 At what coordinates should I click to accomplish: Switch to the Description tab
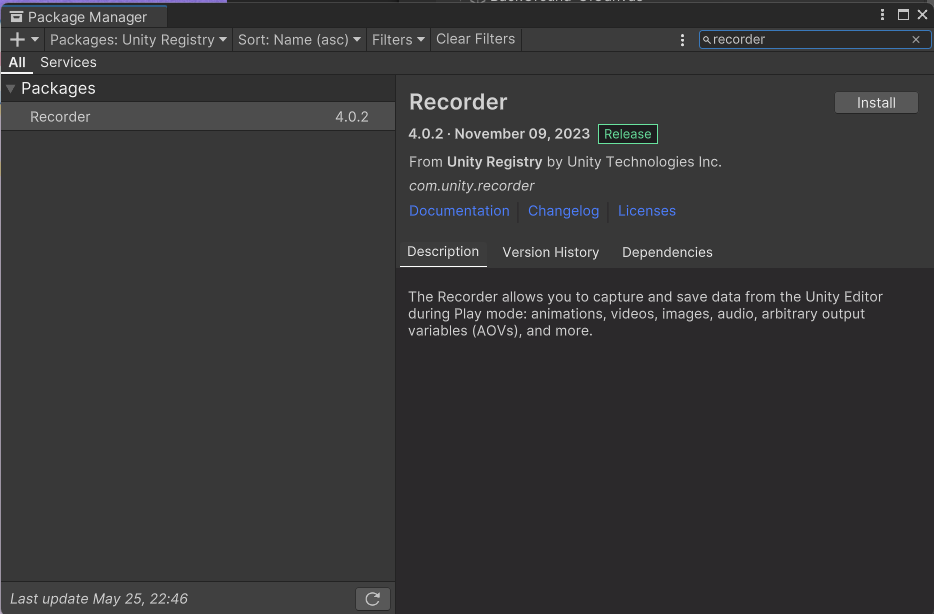pos(443,252)
